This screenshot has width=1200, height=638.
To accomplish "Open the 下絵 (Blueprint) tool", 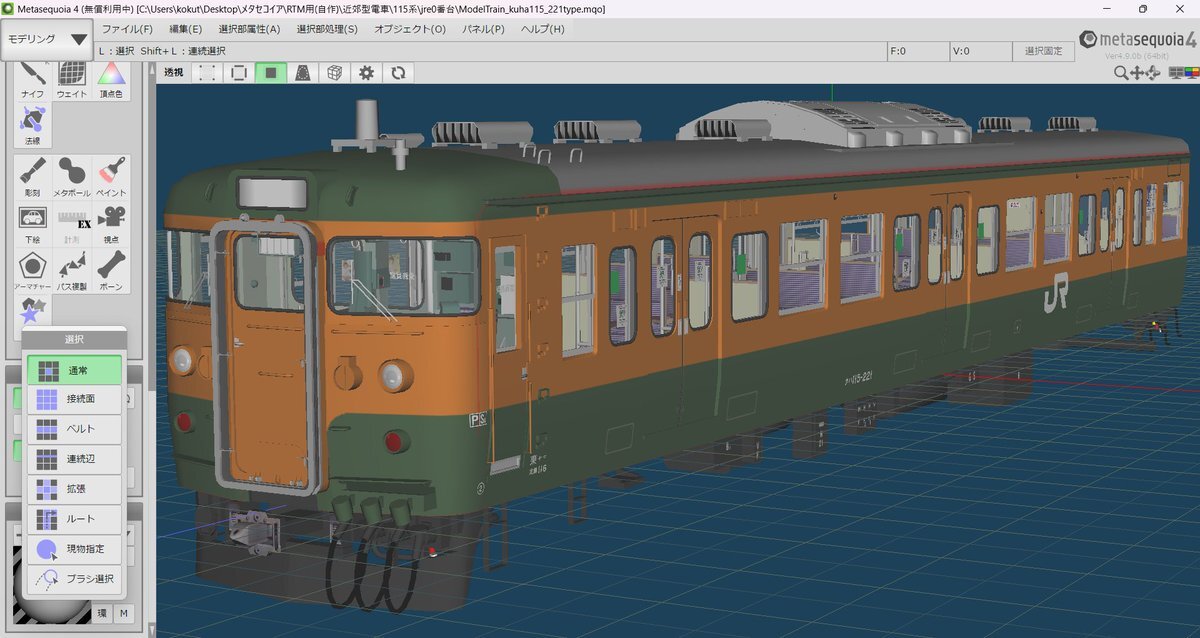I will [32, 224].
